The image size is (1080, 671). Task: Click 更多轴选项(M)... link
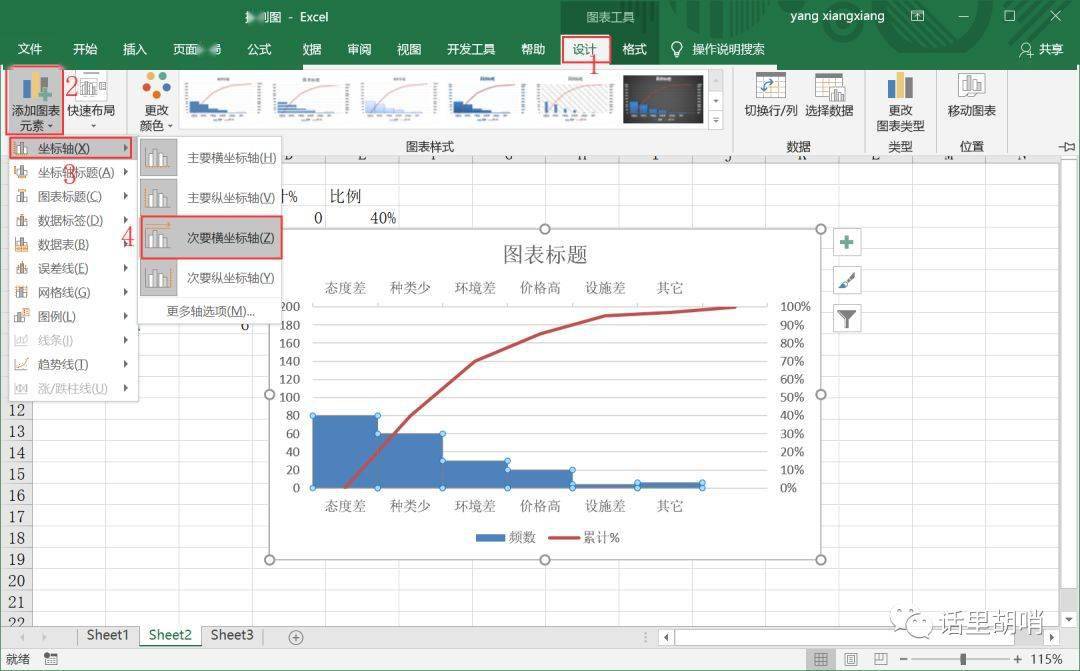pyautogui.click(x=210, y=311)
